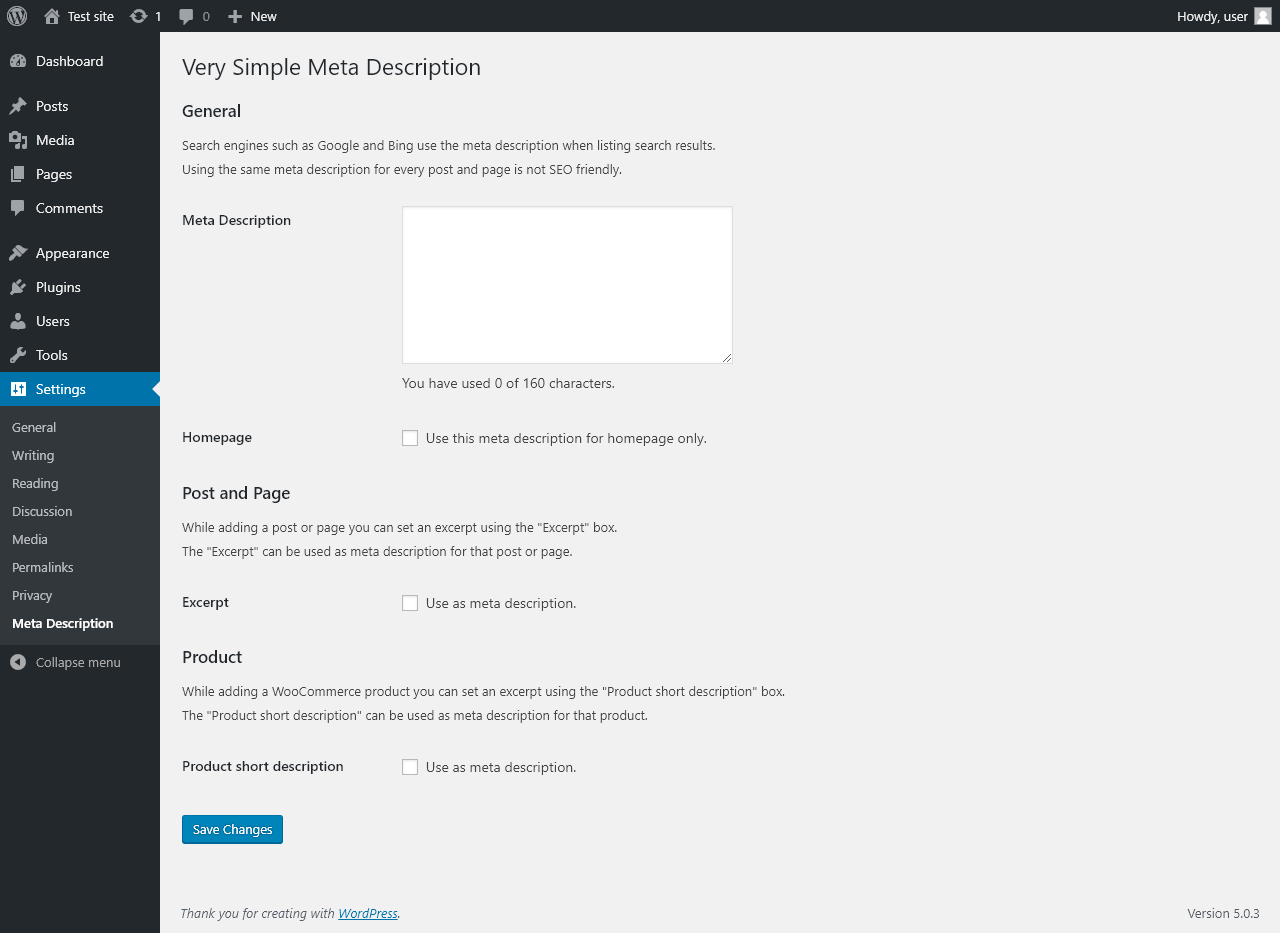This screenshot has width=1280, height=933.
Task: Click the Posts pushpin icon
Action: 18,106
